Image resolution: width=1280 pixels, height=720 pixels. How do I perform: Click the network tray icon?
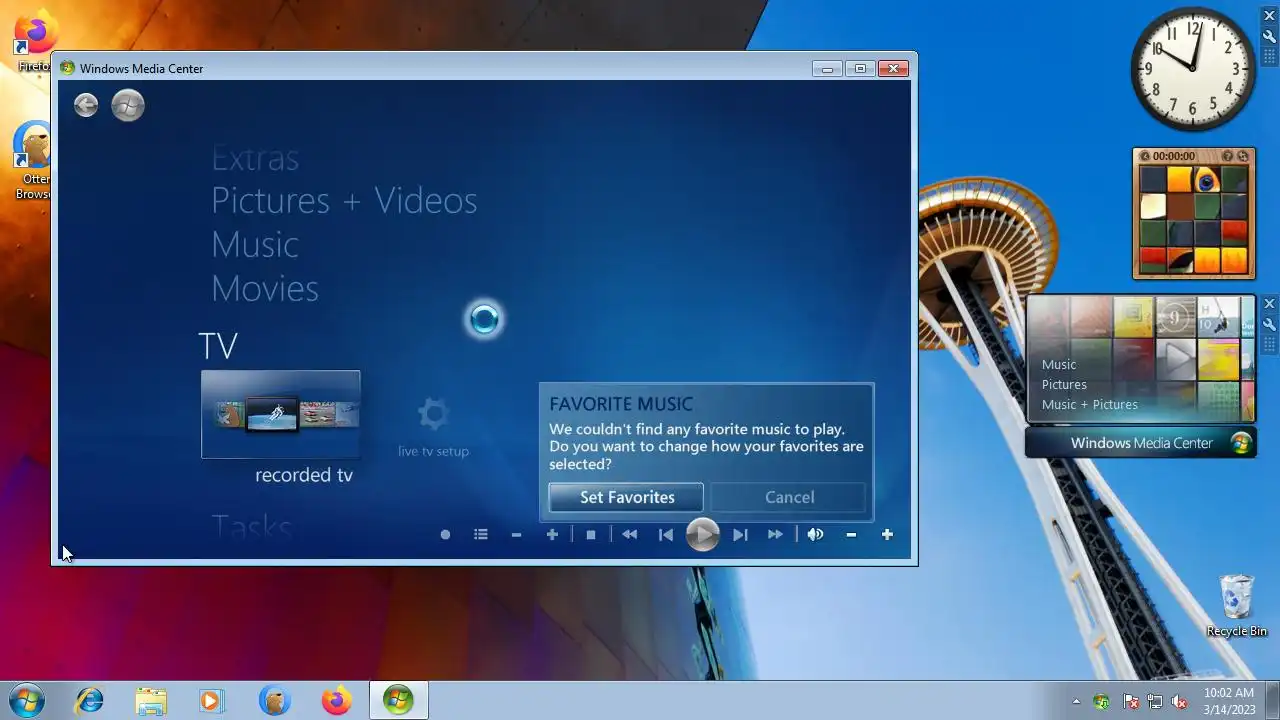(1155, 702)
